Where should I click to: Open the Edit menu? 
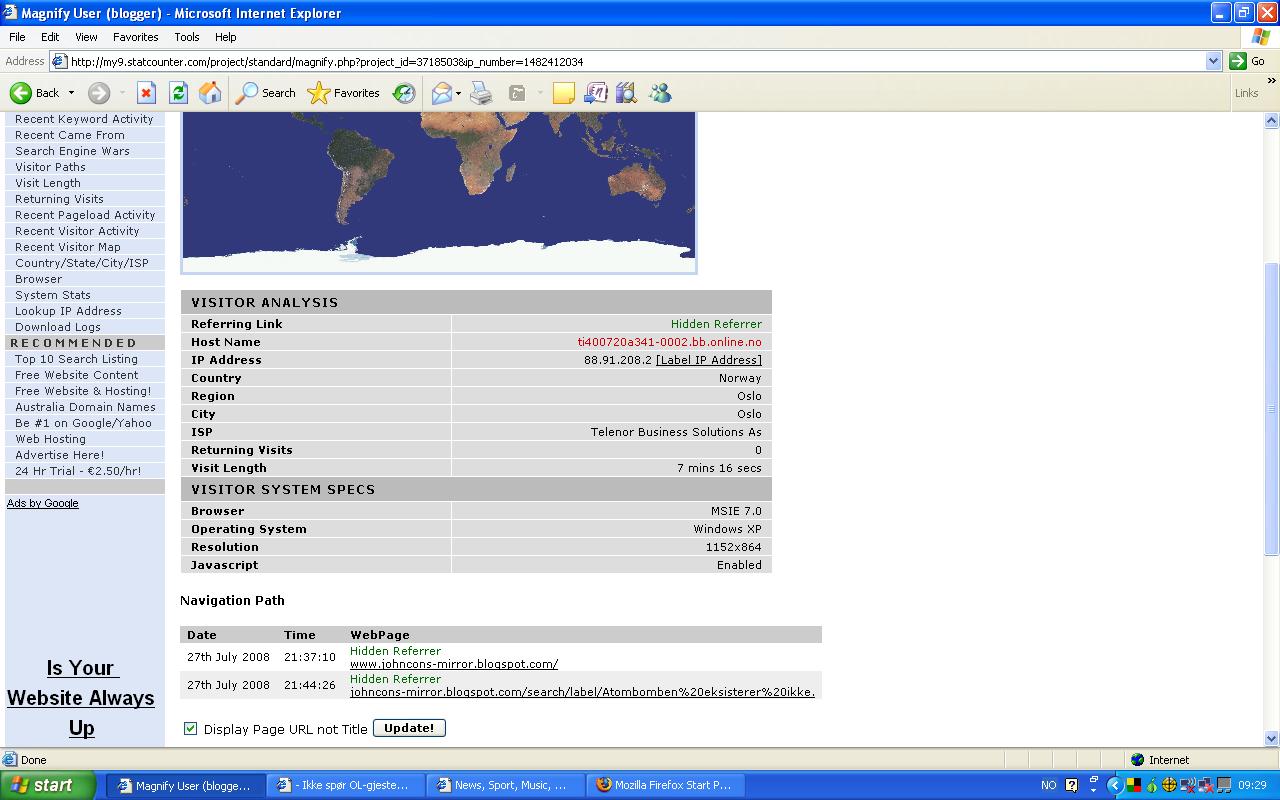(50, 37)
